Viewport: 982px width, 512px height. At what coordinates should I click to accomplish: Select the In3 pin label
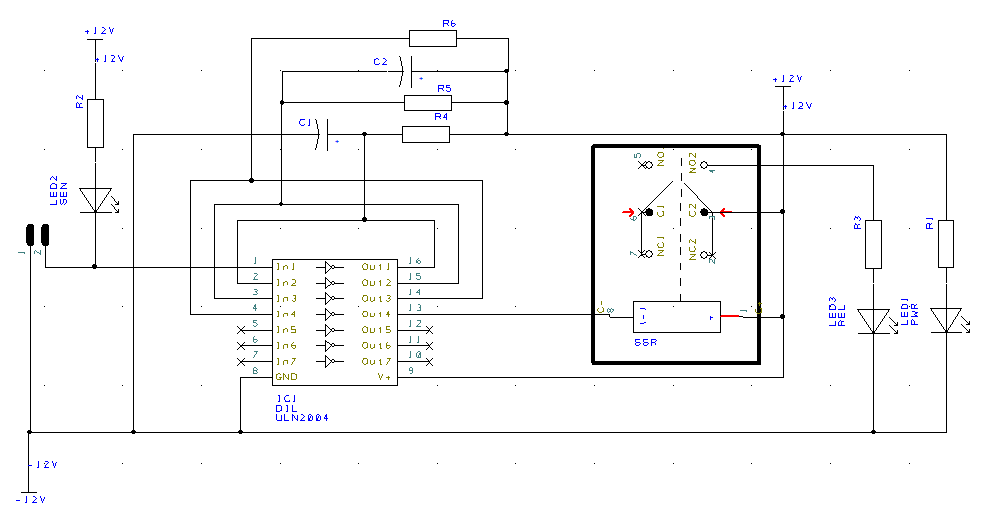[x=286, y=299]
